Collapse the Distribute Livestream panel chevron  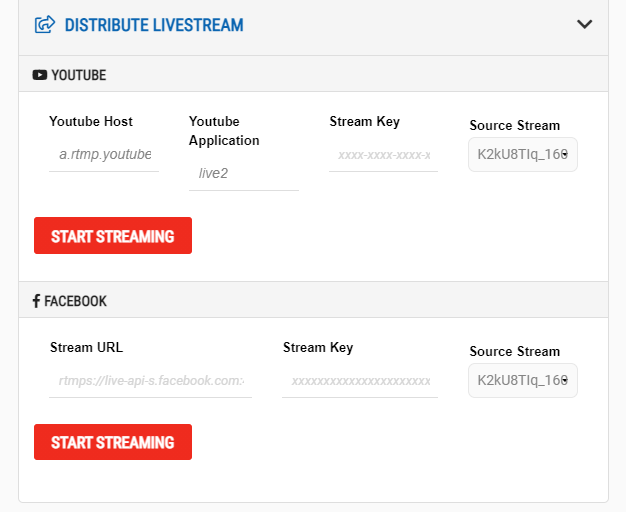(584, 24)
